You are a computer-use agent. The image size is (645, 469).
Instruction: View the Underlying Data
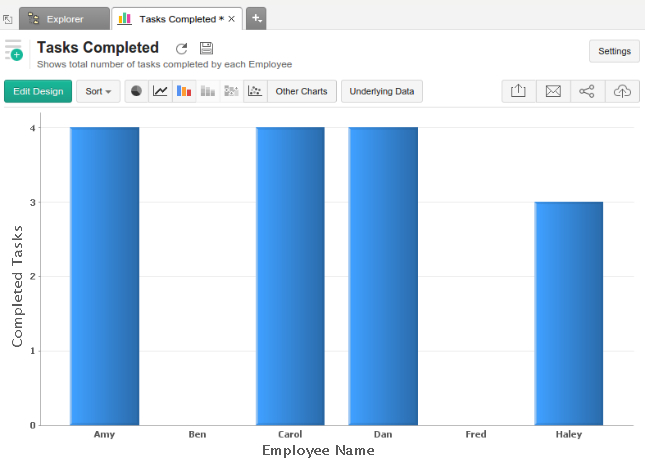[x=382, y=91]
